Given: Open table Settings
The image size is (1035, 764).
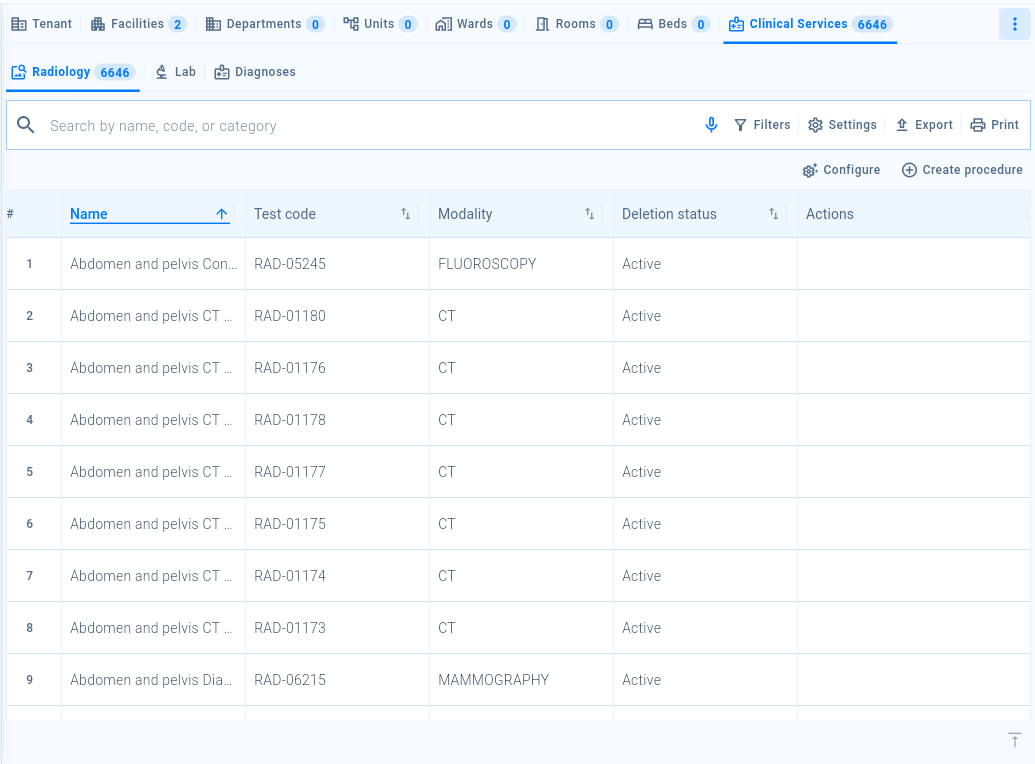Looking at the screenshot, I should pyautogui.click(x=842, y=125).
